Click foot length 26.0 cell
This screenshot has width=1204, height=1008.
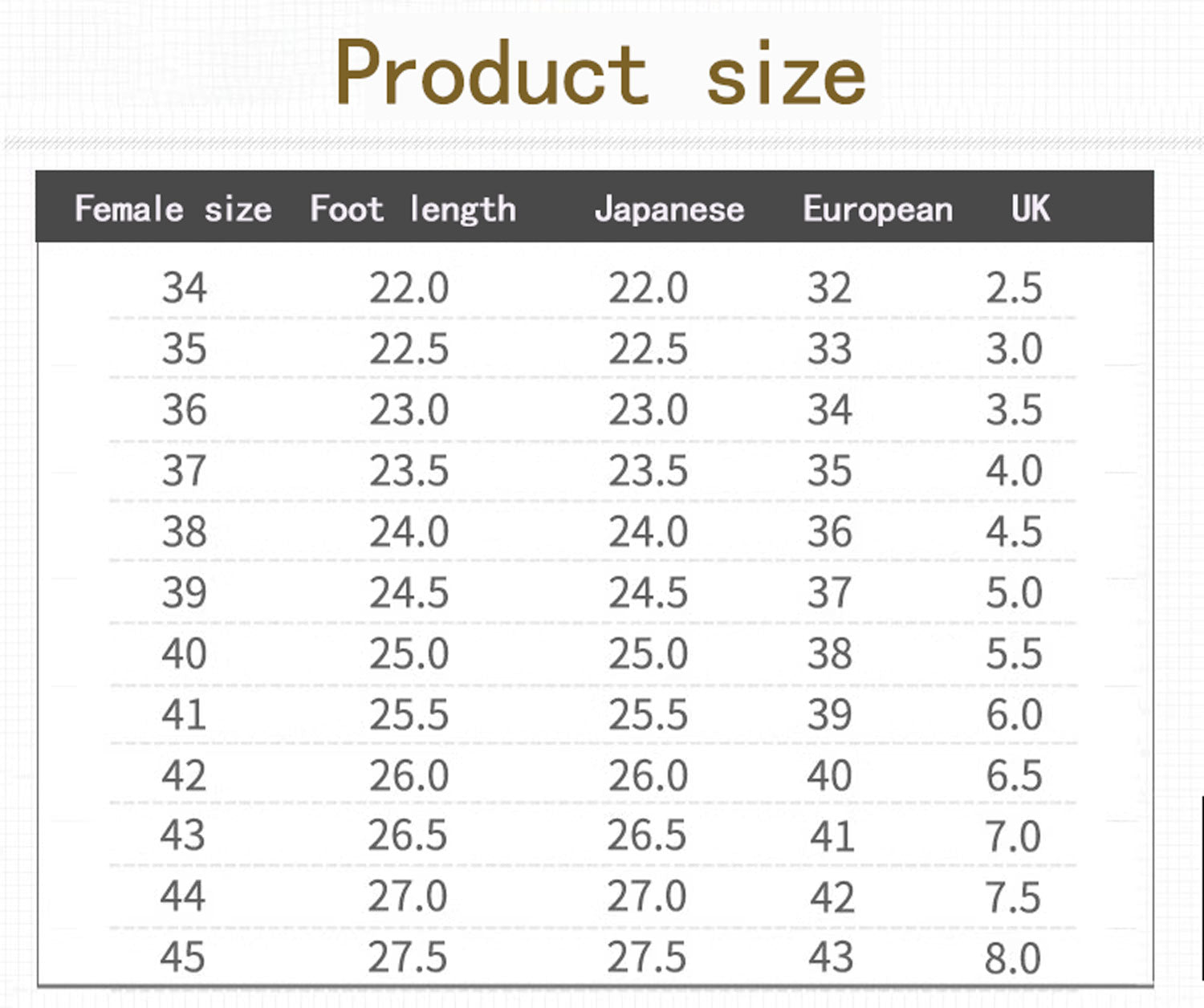[409, 776]
